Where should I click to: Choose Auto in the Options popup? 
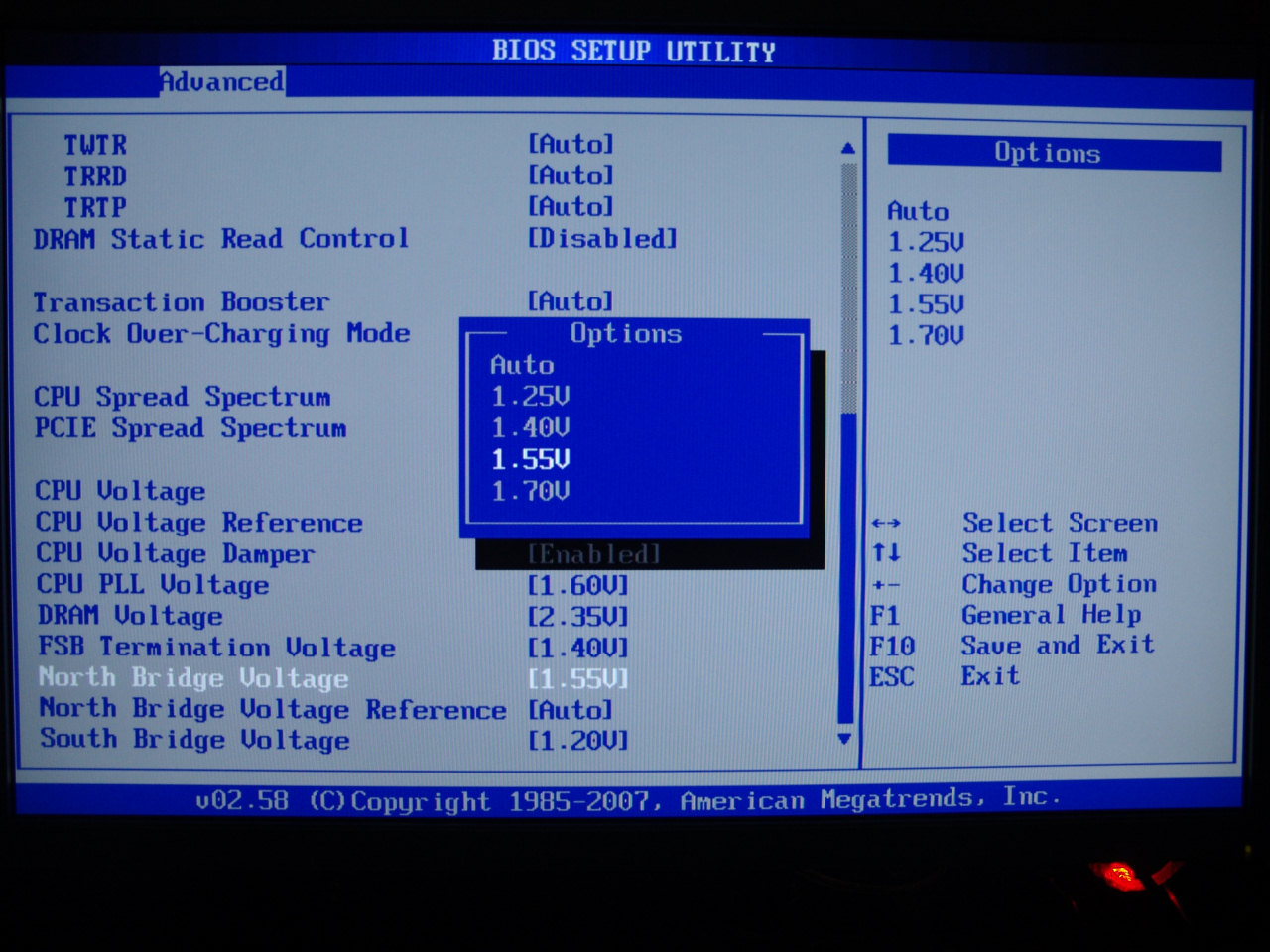coord(522,365)
